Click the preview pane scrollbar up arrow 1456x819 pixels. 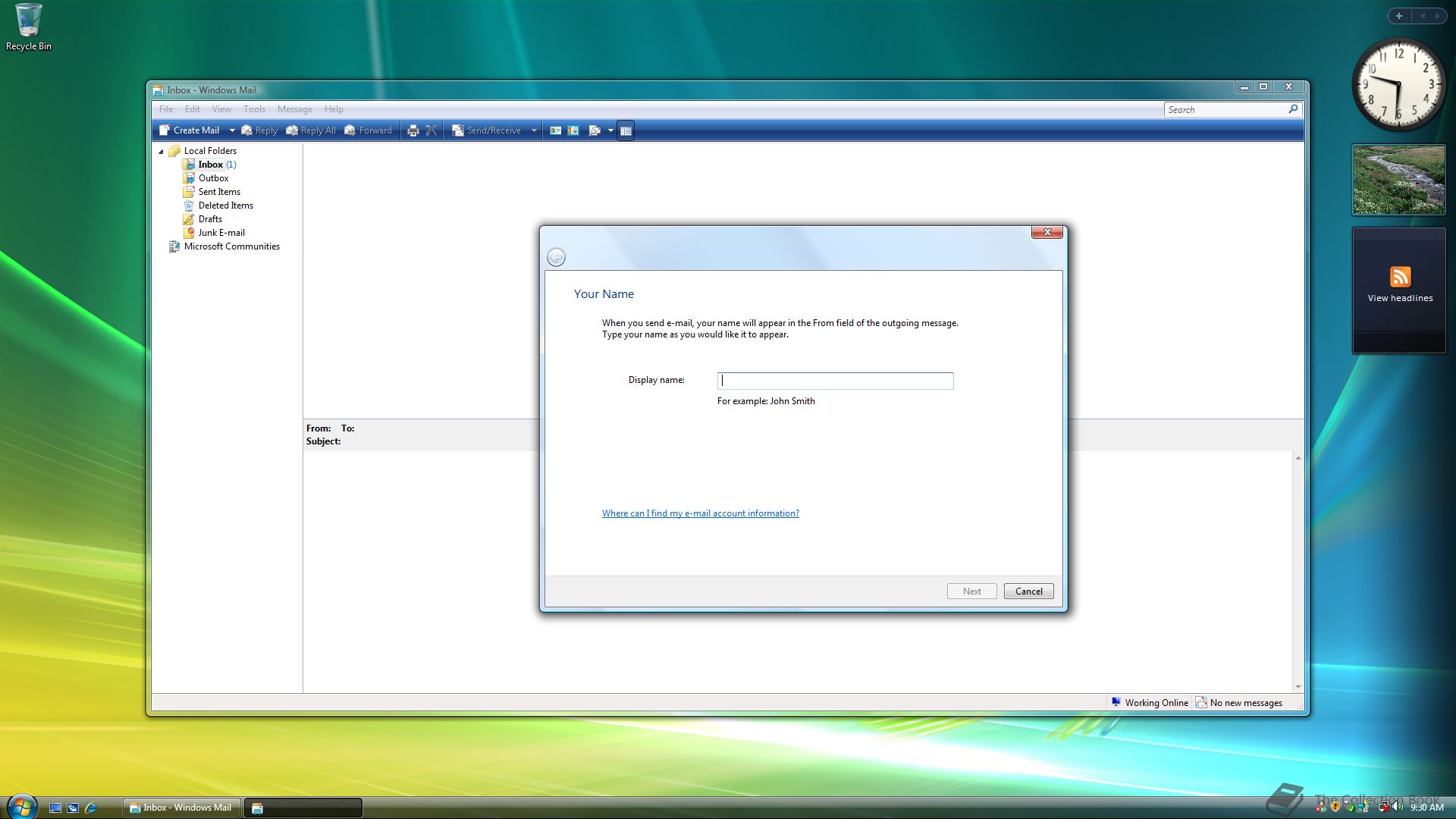tap(1298, 458)
